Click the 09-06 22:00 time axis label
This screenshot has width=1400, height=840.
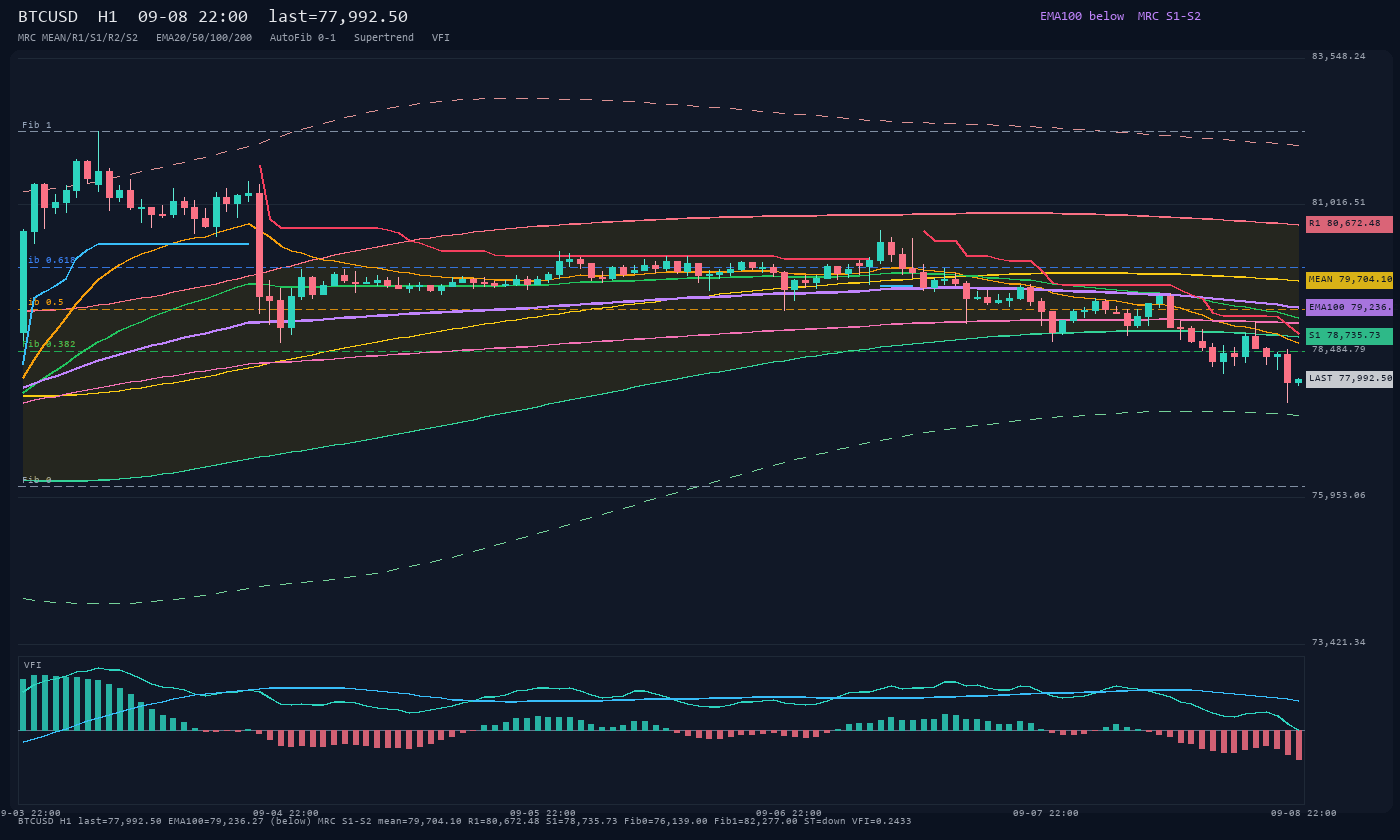(x=789, y=813)
